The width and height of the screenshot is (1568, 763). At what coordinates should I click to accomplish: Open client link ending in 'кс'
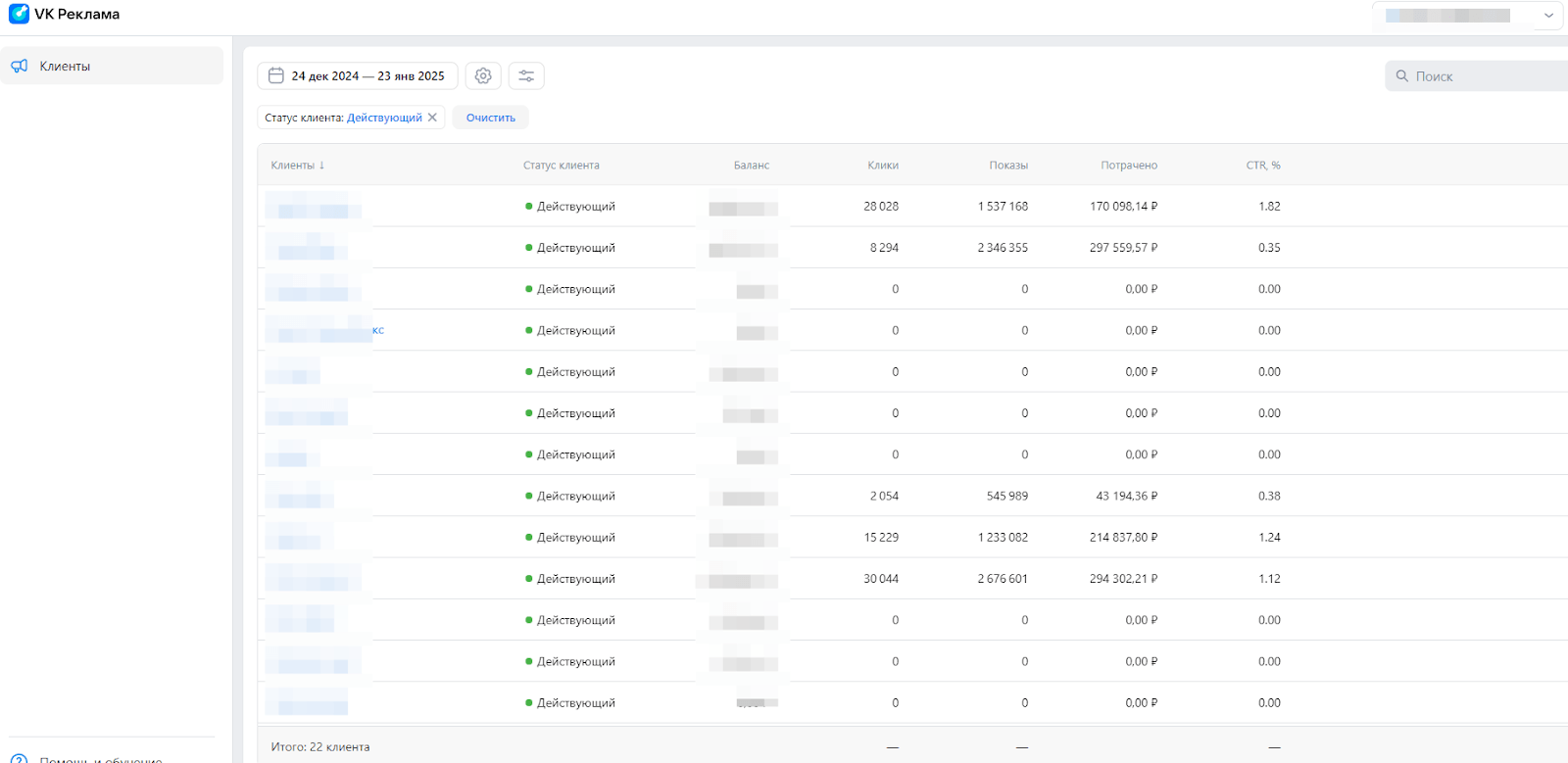click(377, 330)
